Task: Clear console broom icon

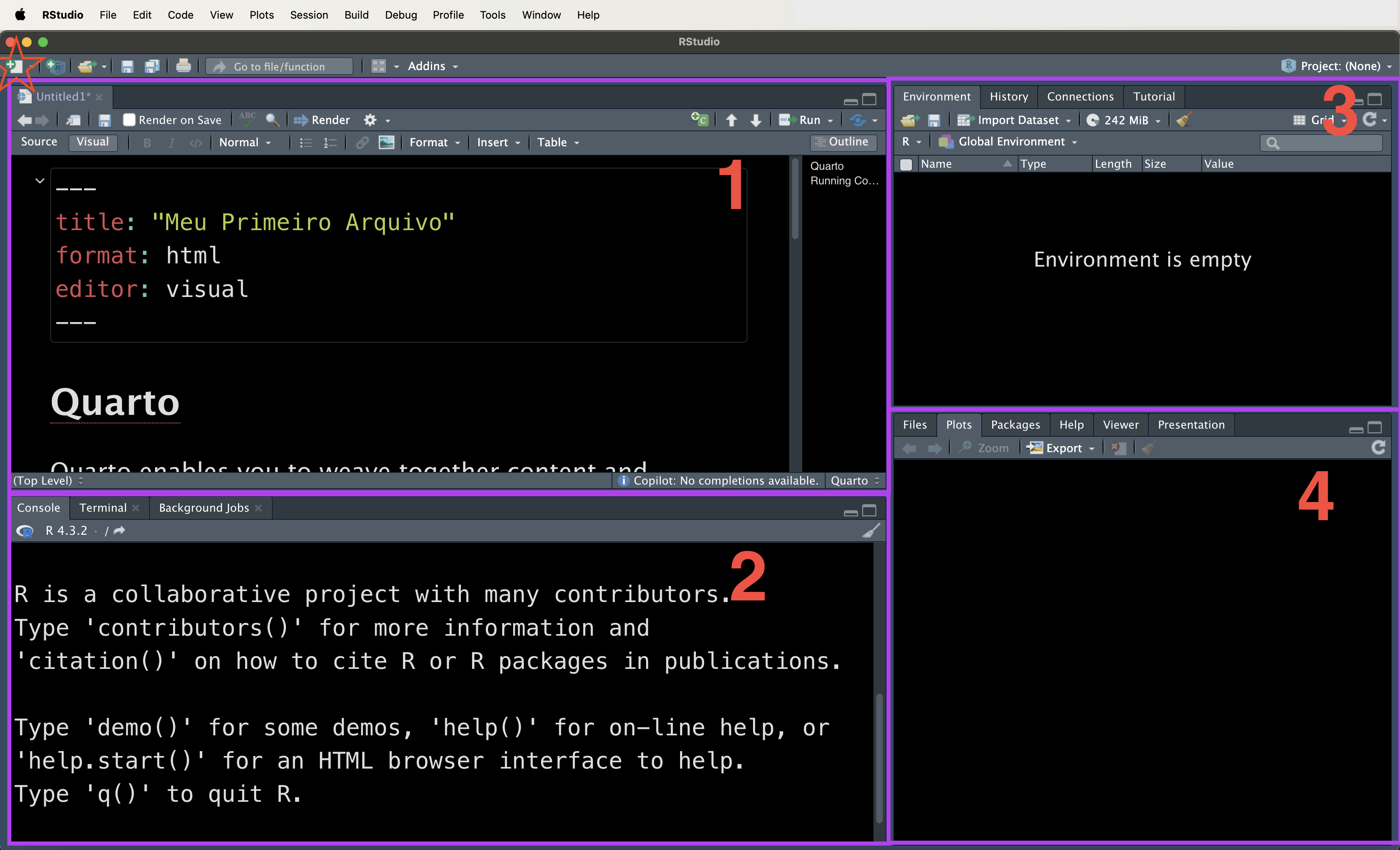Action: 871,530
